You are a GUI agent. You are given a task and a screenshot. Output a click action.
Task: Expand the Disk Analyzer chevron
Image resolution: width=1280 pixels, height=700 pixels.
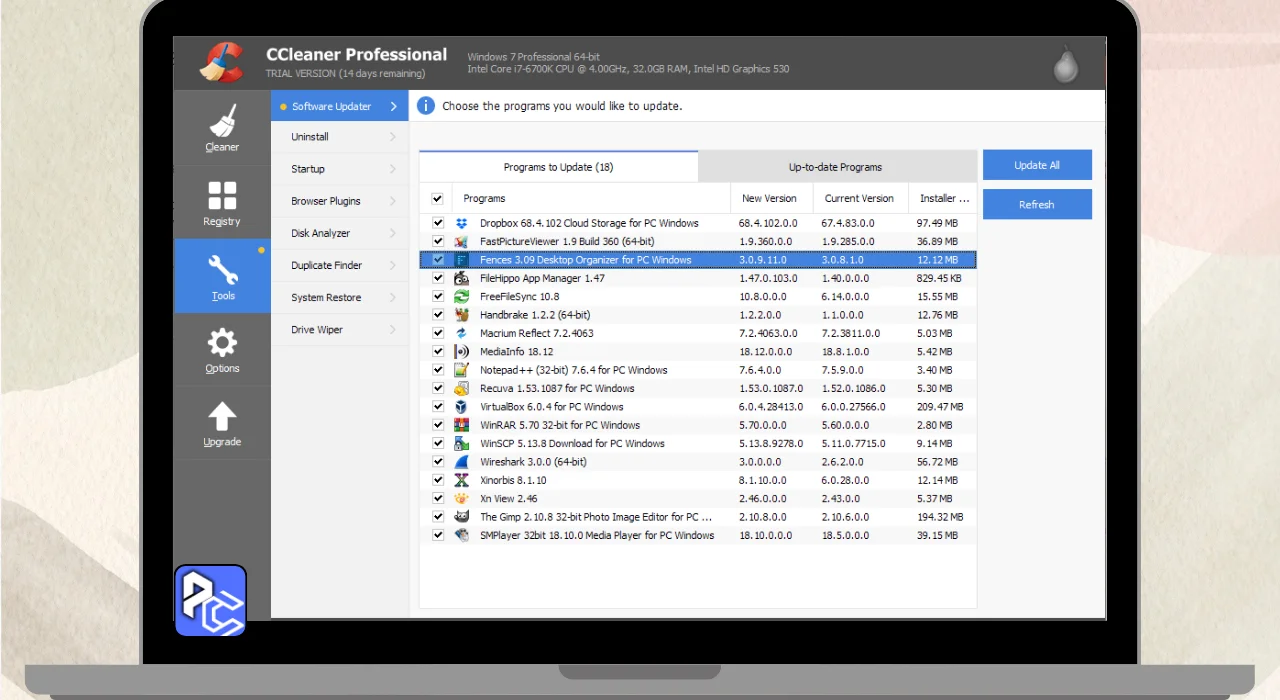pos(393,233)
